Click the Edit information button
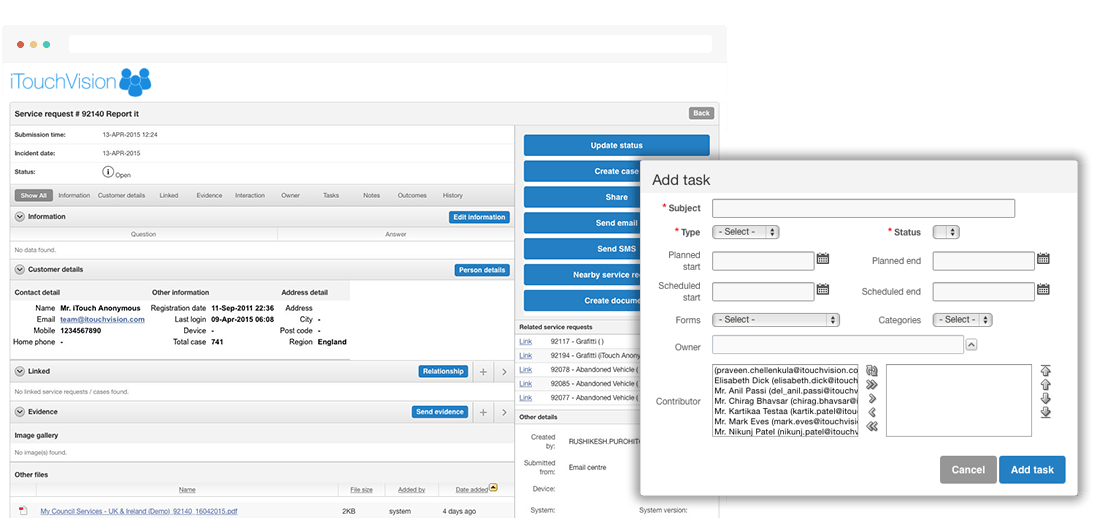Screen dimensions: 1100x518 click(479, 217)
